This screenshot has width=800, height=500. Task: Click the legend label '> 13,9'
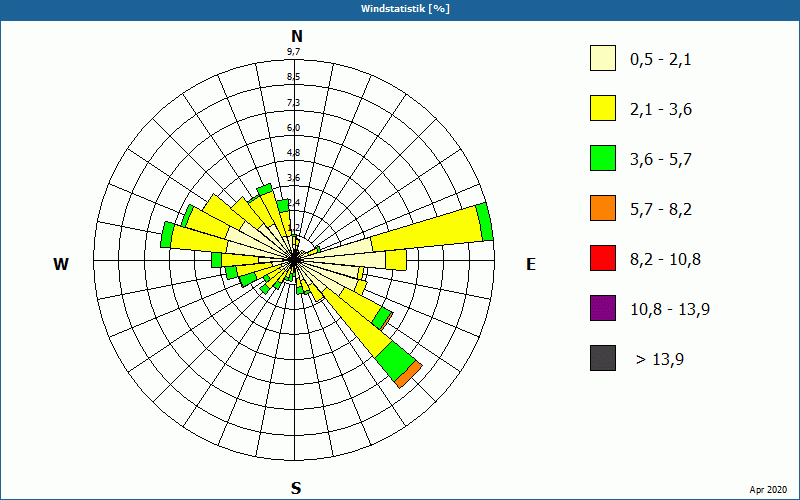pyautogui.click(x=660, y=360)
